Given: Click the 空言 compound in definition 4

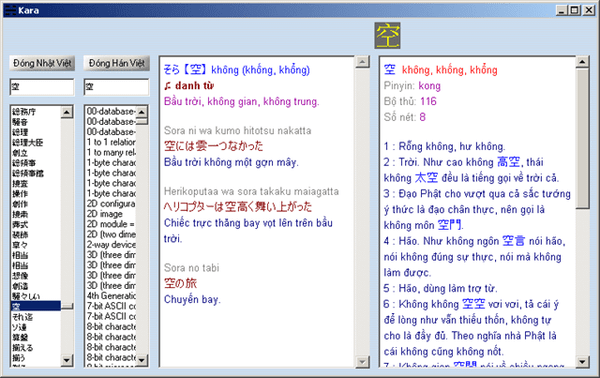Looking at the screenshot, I should 514,241.
